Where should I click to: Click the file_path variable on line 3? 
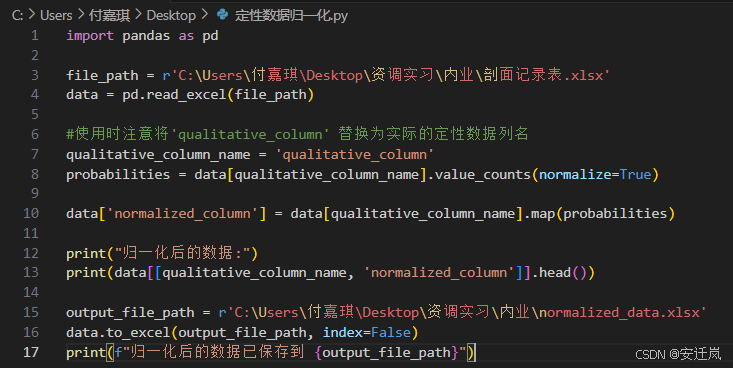click(x=102, y=75)
